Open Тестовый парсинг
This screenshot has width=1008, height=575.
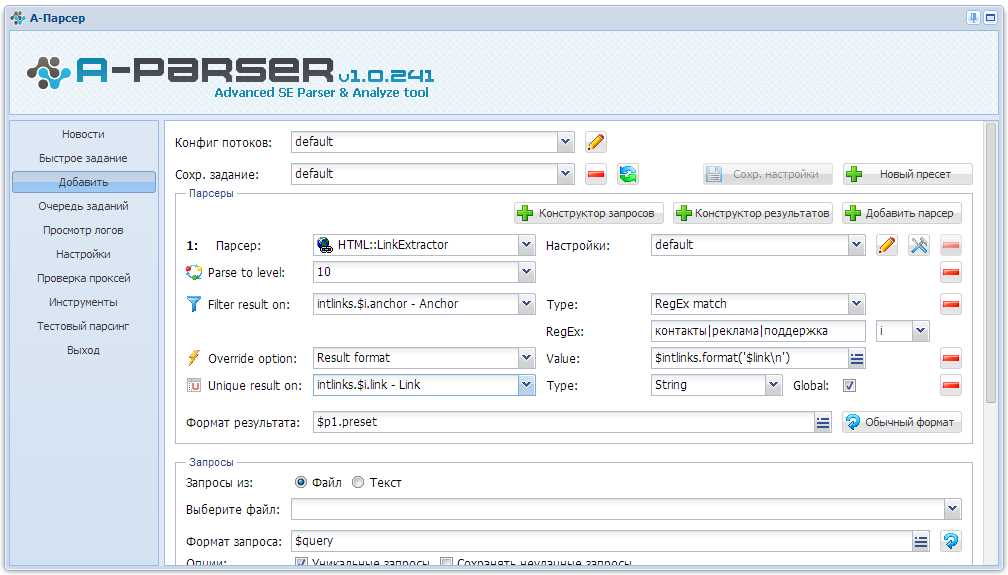coord(83,326)
